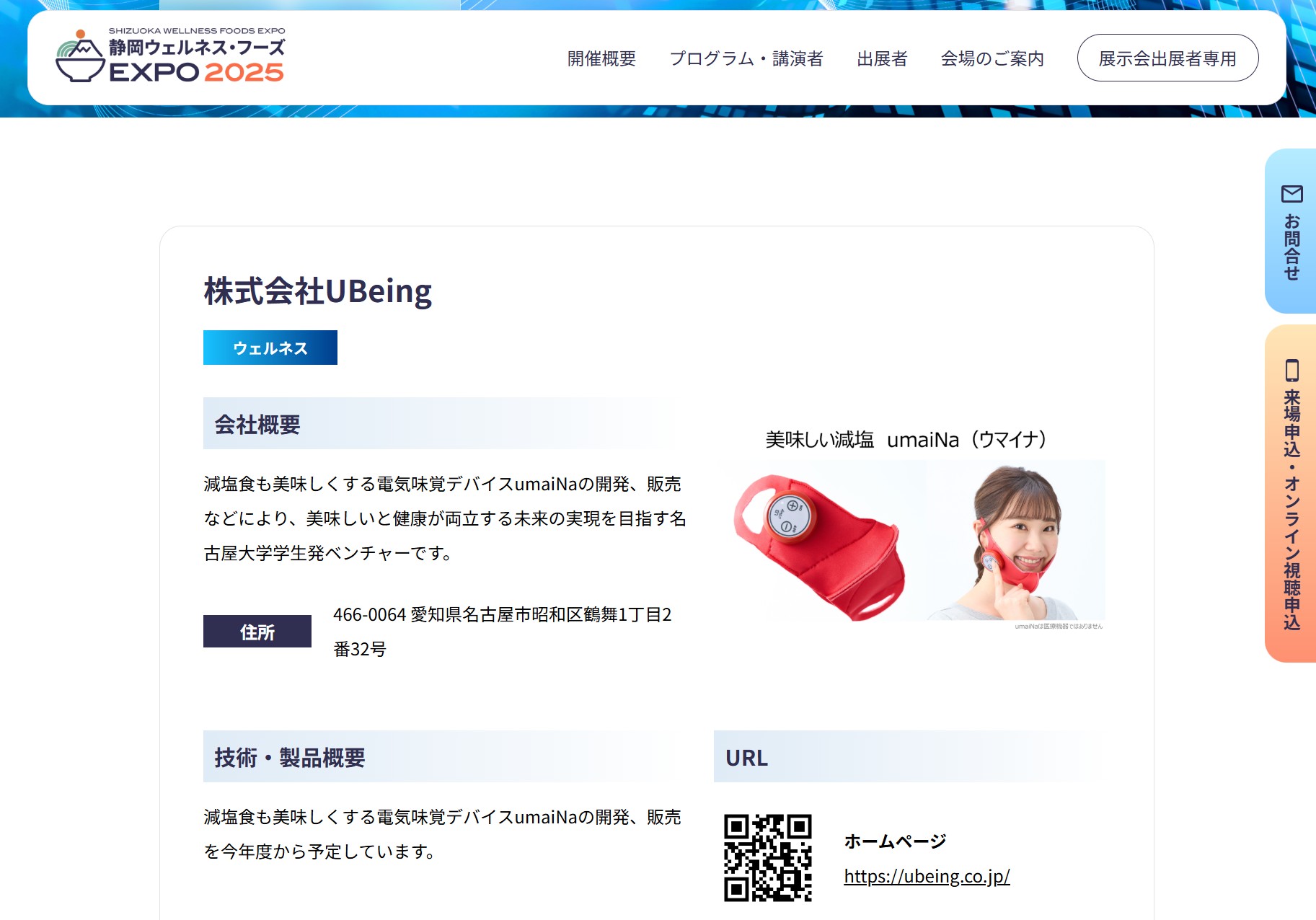Click the 株式会社UBeing company title
1316x920 pixels.
click(317, 291)
